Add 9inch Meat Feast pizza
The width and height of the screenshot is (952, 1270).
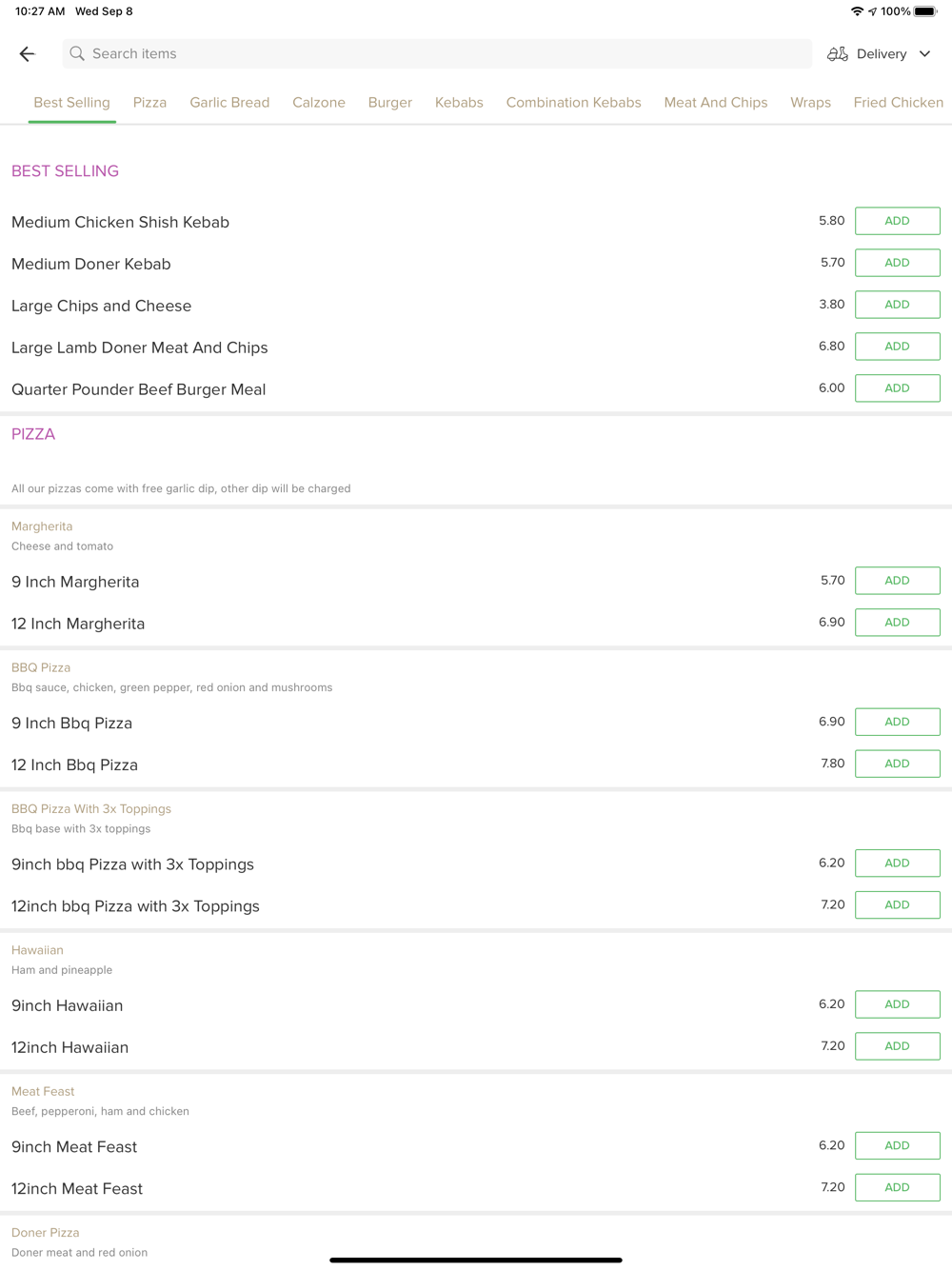point(897,1145)
